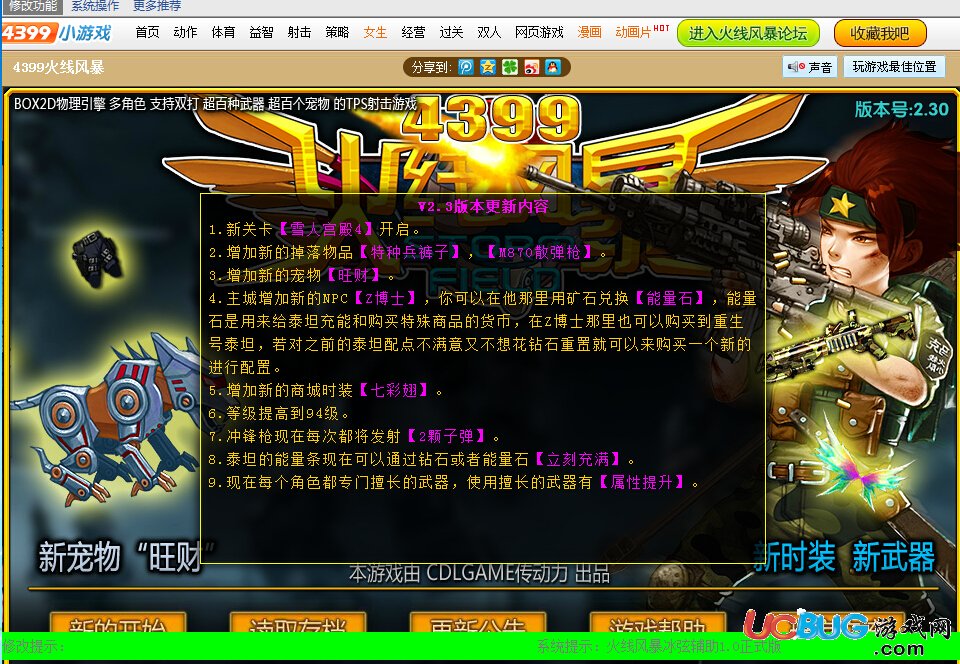Viewport: 960px width, 664px height.
Task: Click the V2.3版本更新内容 heading
Action: [x=483, y=206]
